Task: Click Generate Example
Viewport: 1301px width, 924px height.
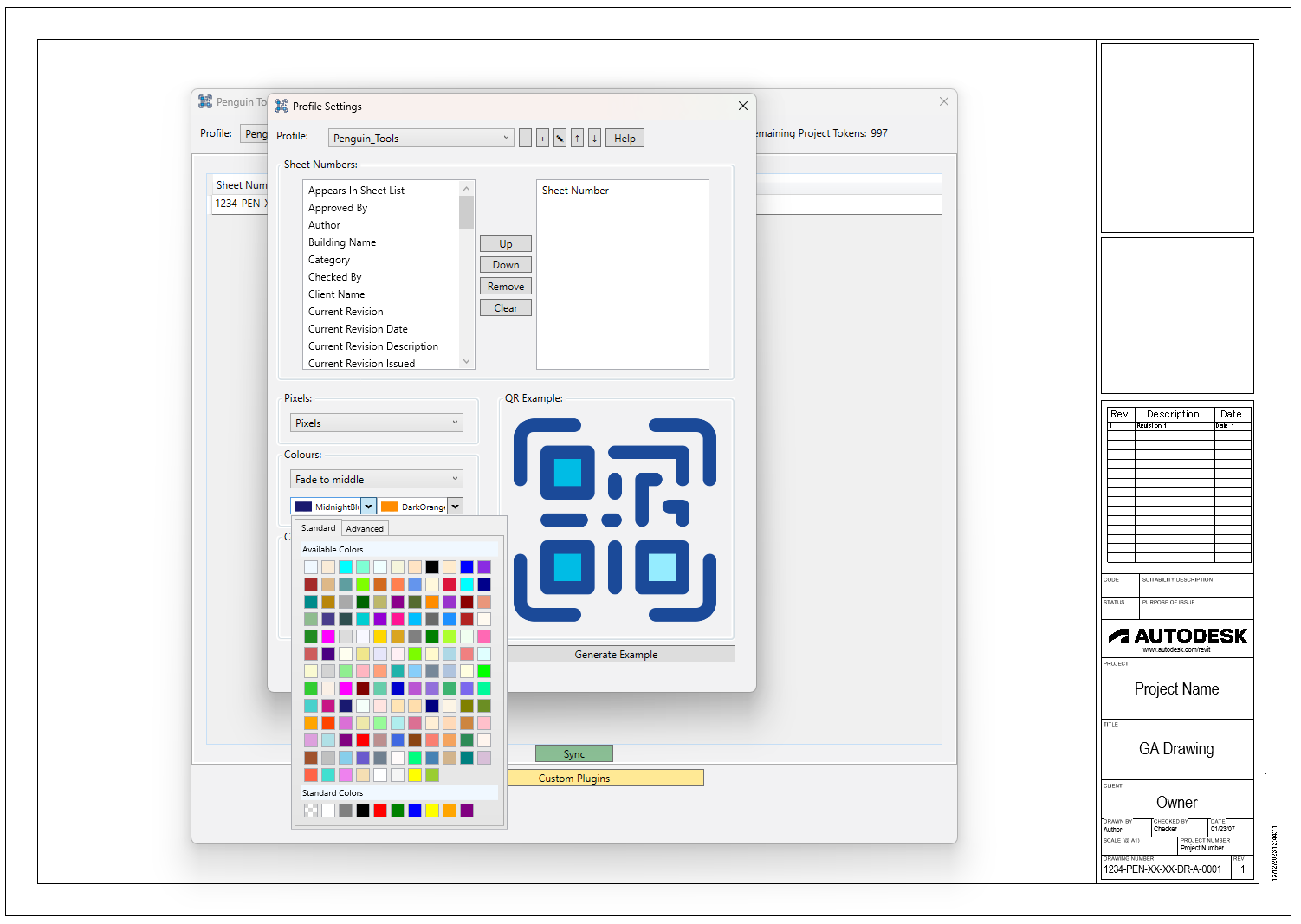Action: [617, 655]
